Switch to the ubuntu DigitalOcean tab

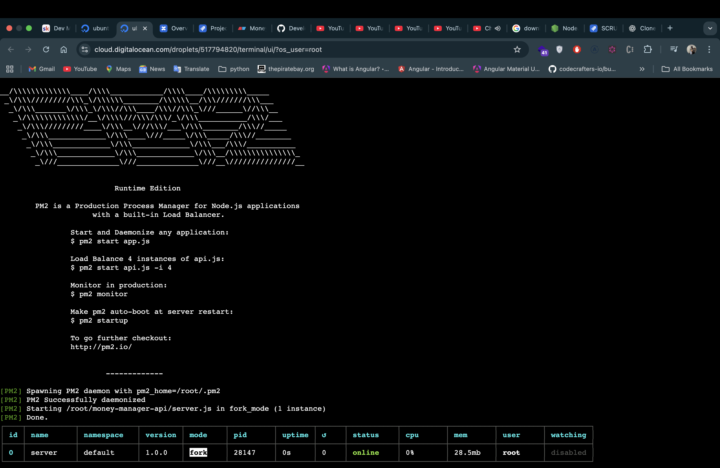tap(96, 28)
